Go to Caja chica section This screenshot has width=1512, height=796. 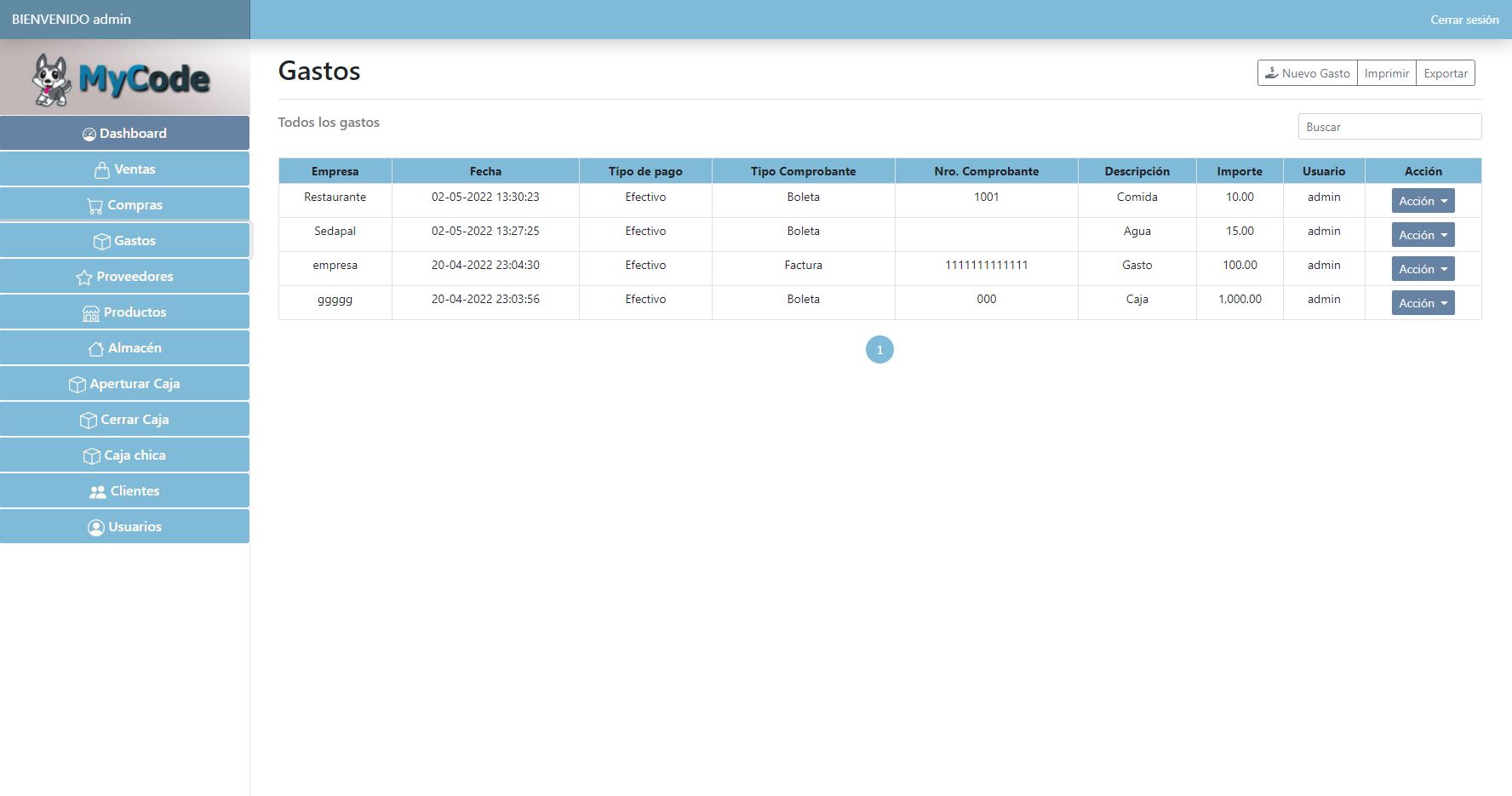coord(125,455)
